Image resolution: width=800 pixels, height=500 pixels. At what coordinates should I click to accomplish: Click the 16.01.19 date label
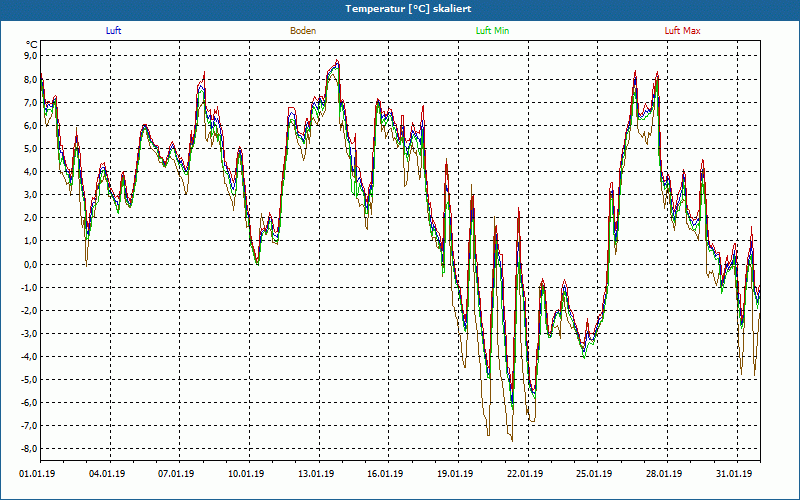385,474
